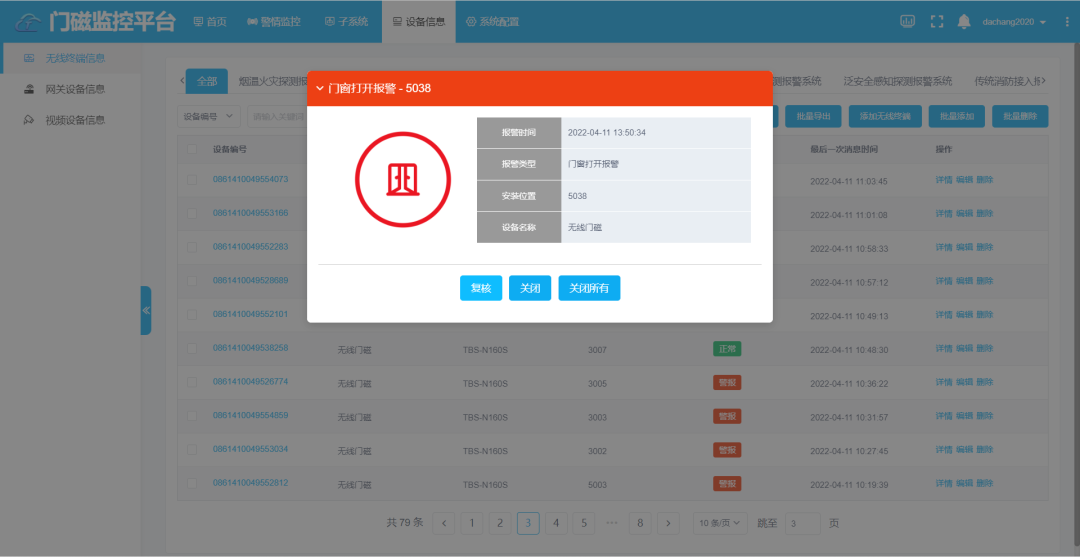Viewport: 1080px width, 557px height.
Task: Go to next page arrow in pagination
Action: pos(669,523)
